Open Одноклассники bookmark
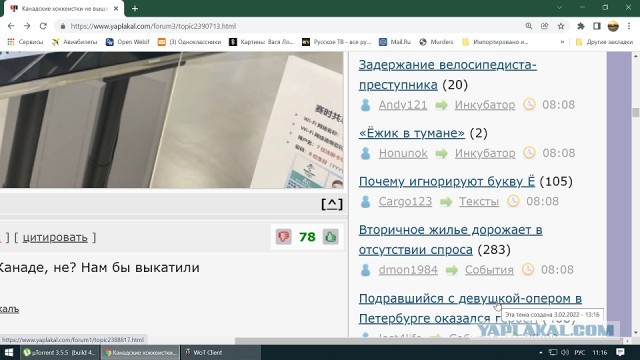Viewport: 640px width, 360px height. point(189,42)
